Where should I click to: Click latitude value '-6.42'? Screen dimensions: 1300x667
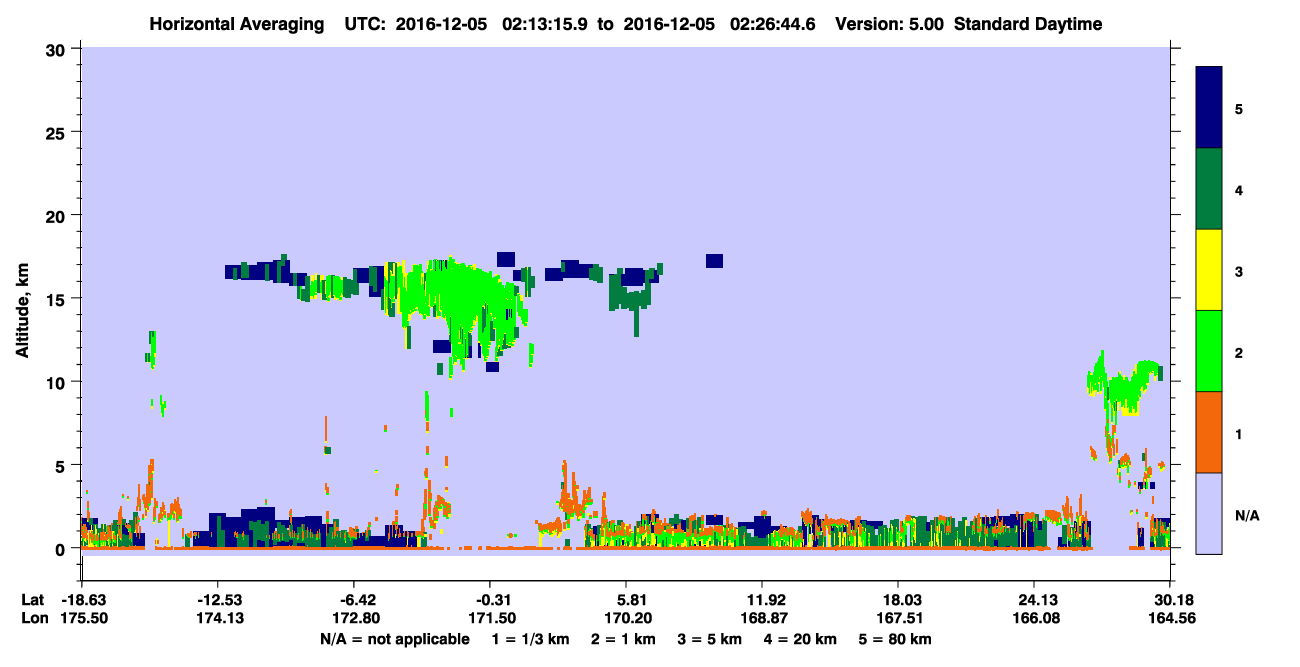pyautogui.click(x=357, y=600)
